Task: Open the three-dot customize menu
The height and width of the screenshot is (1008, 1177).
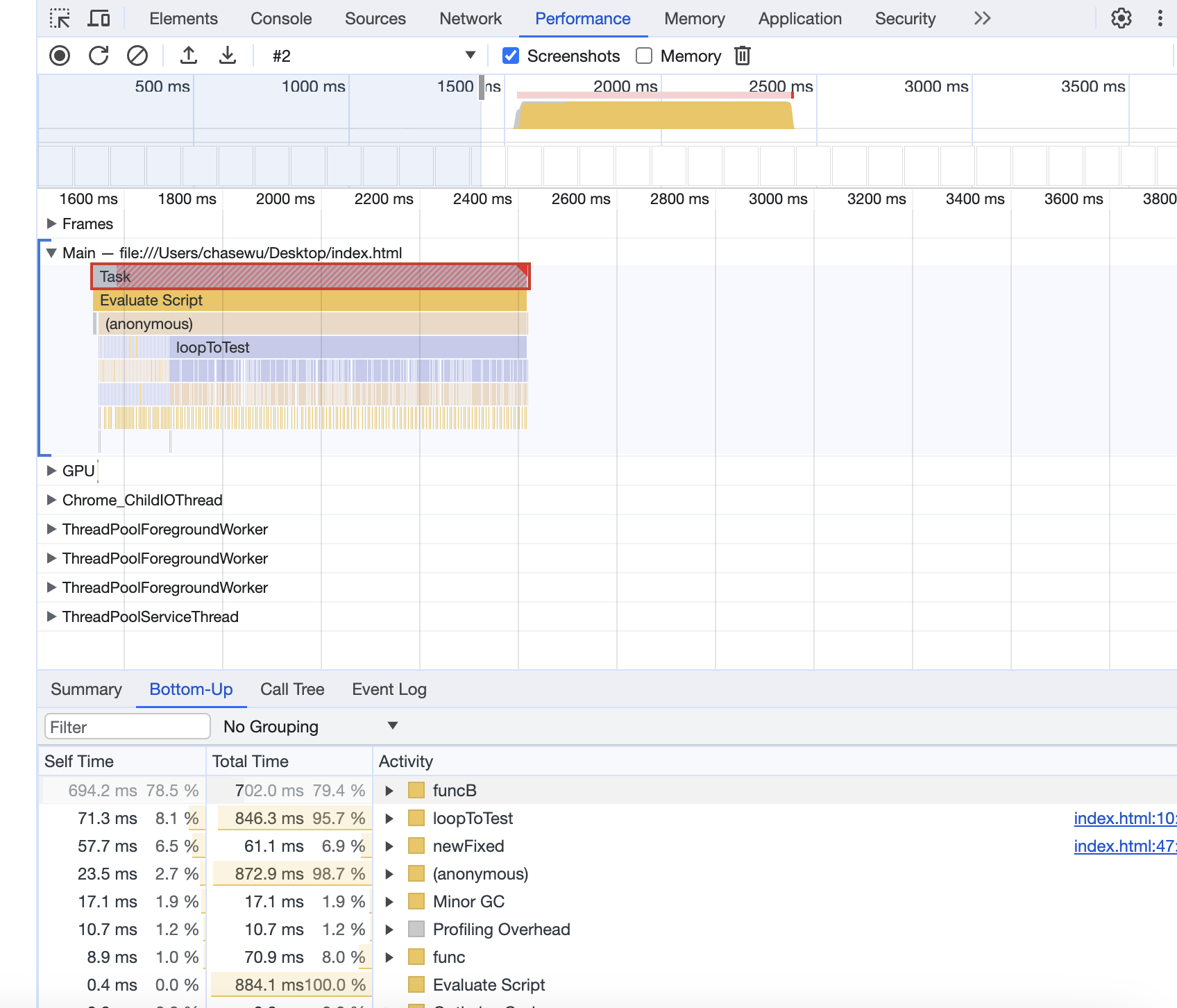Action: pos(1160,18)
